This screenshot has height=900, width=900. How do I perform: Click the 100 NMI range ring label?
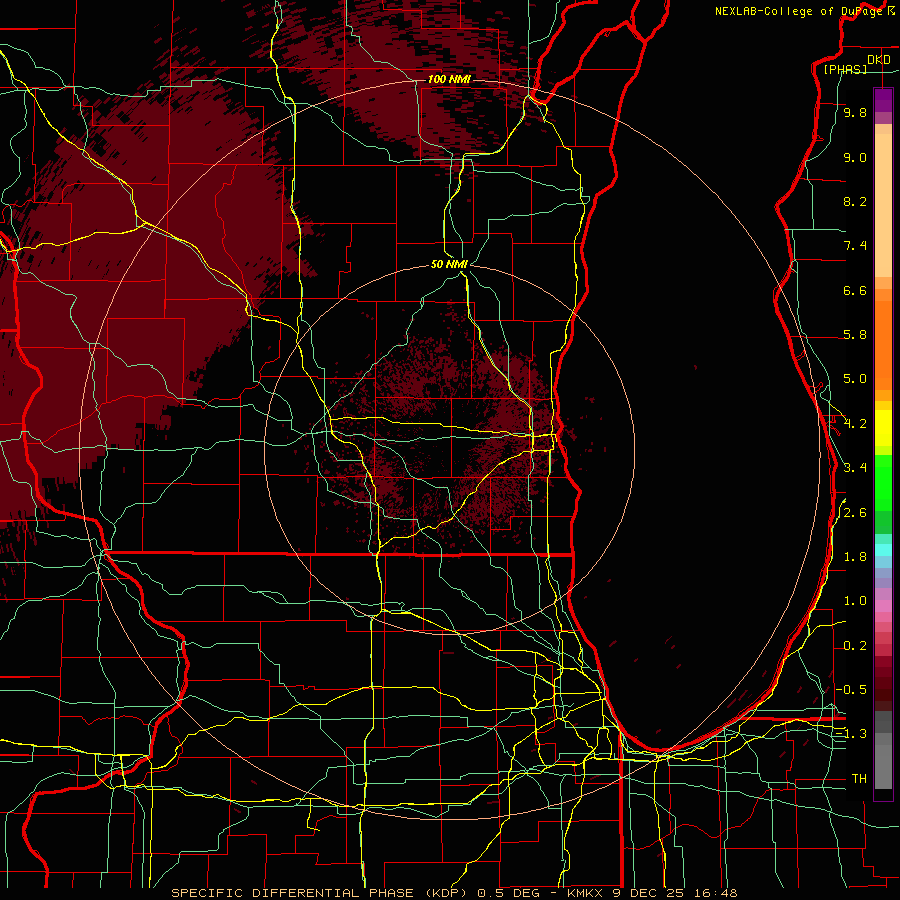(x=449, y=79)
